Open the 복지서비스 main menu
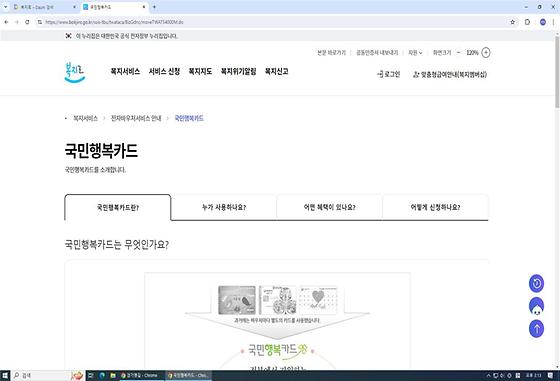This screenshot has width=560, height=381. (125, 71)
